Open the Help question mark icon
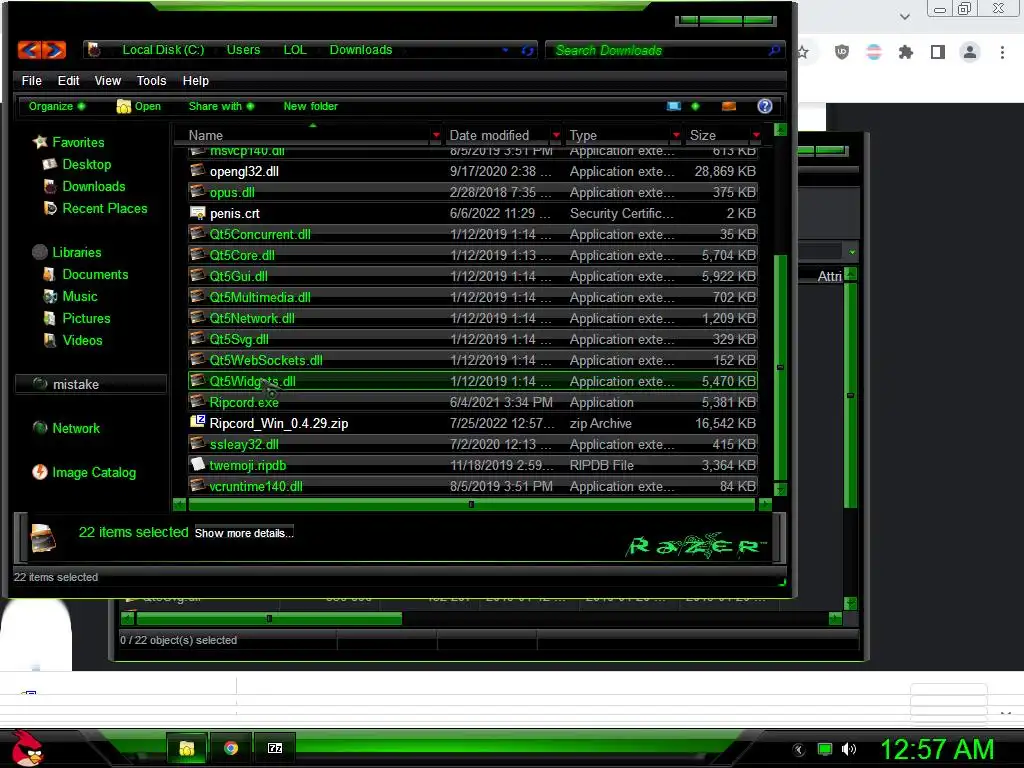Image resolution: width=1024 pixels, height=768 pixels. click(765, 106)
